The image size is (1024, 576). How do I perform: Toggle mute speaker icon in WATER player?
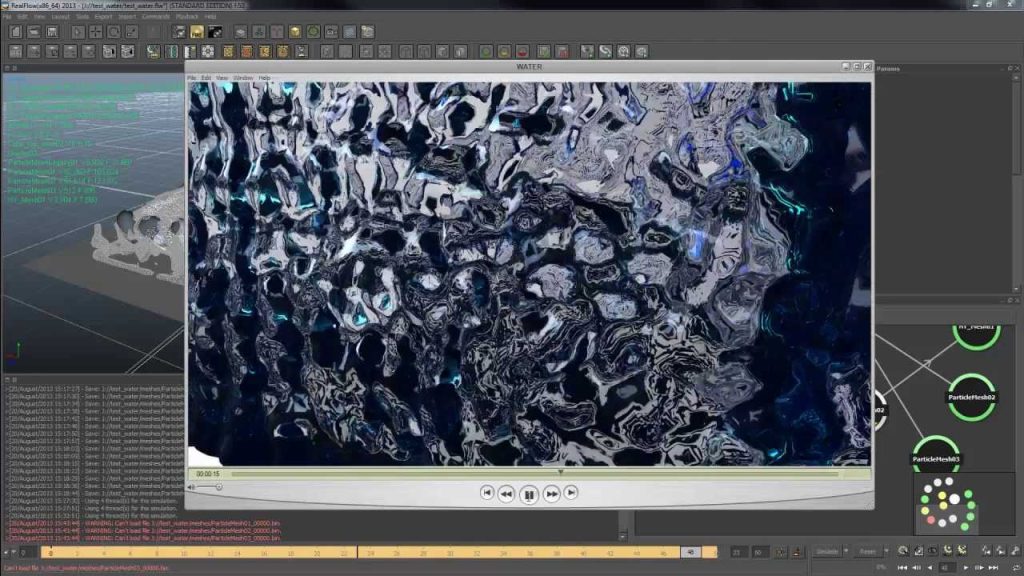point(192,487)
